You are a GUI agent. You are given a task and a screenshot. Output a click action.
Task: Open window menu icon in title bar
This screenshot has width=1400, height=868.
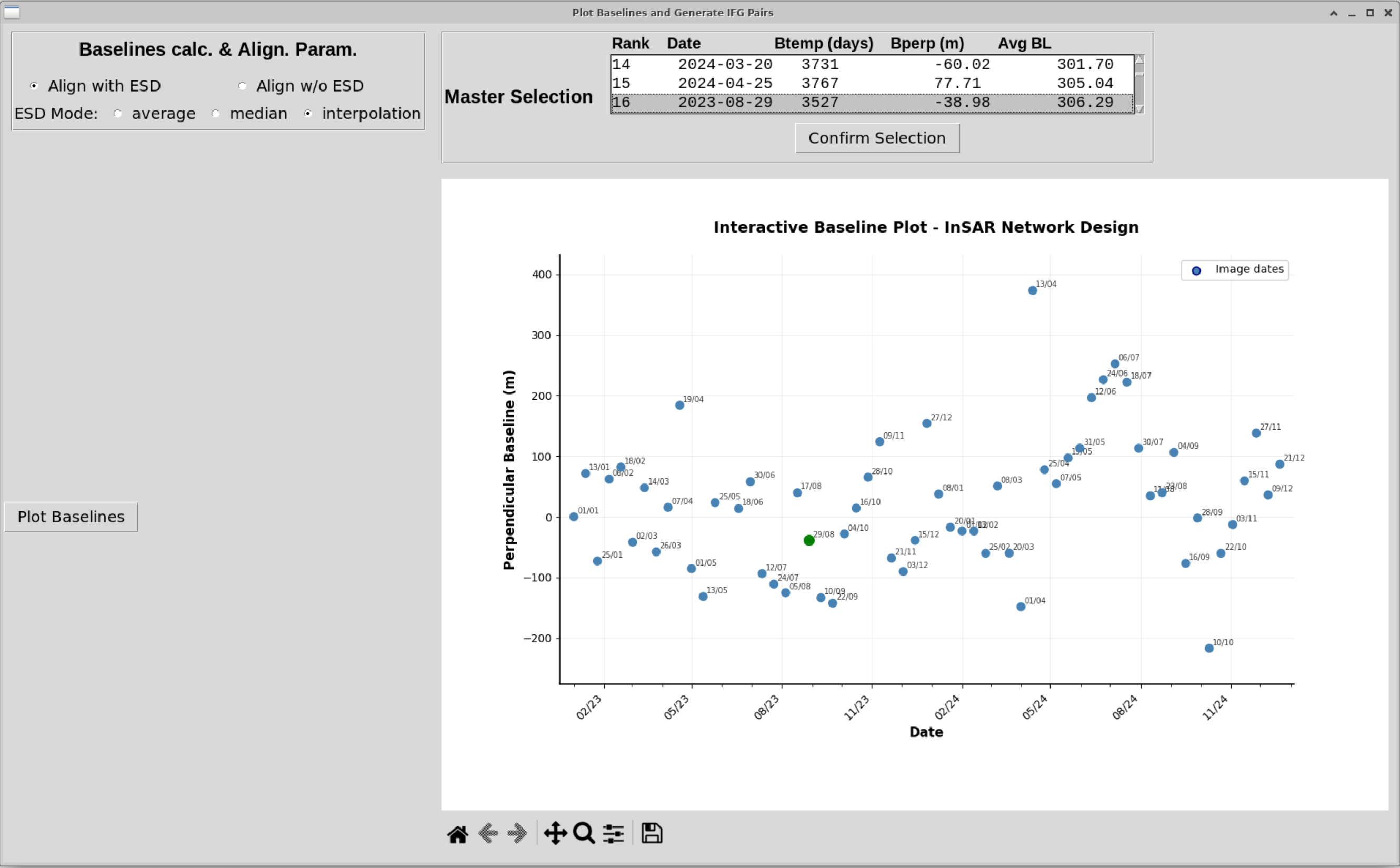pyautogui.click(x=12, y=12)
